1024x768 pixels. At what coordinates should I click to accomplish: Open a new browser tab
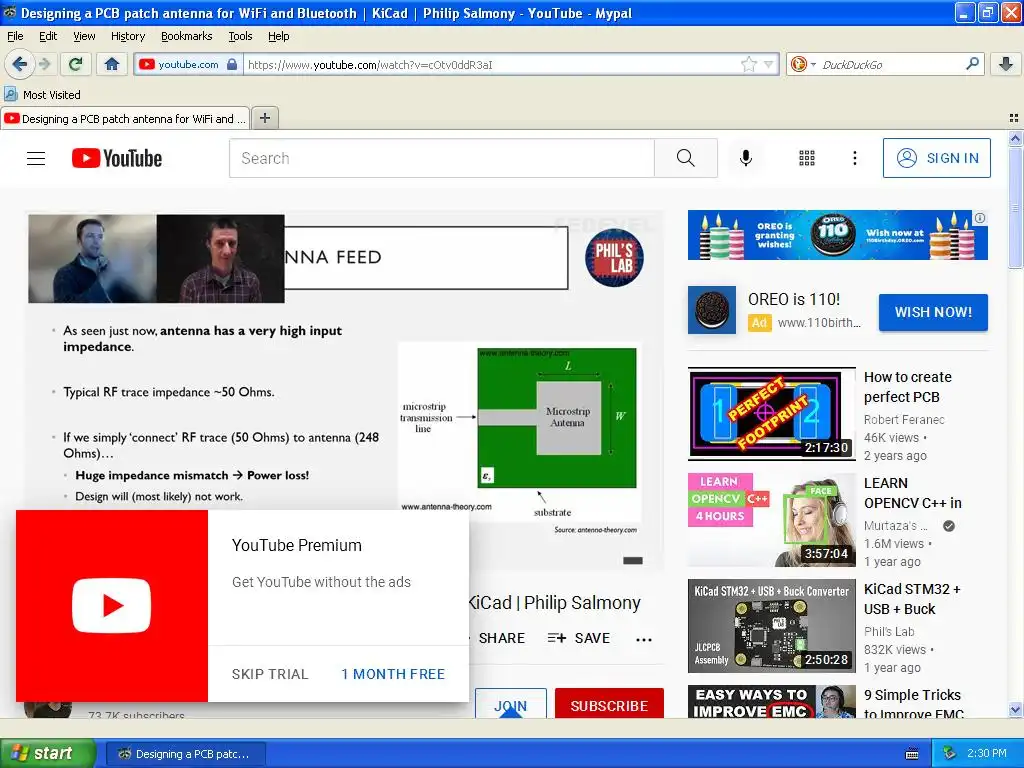tap(264, 118)
